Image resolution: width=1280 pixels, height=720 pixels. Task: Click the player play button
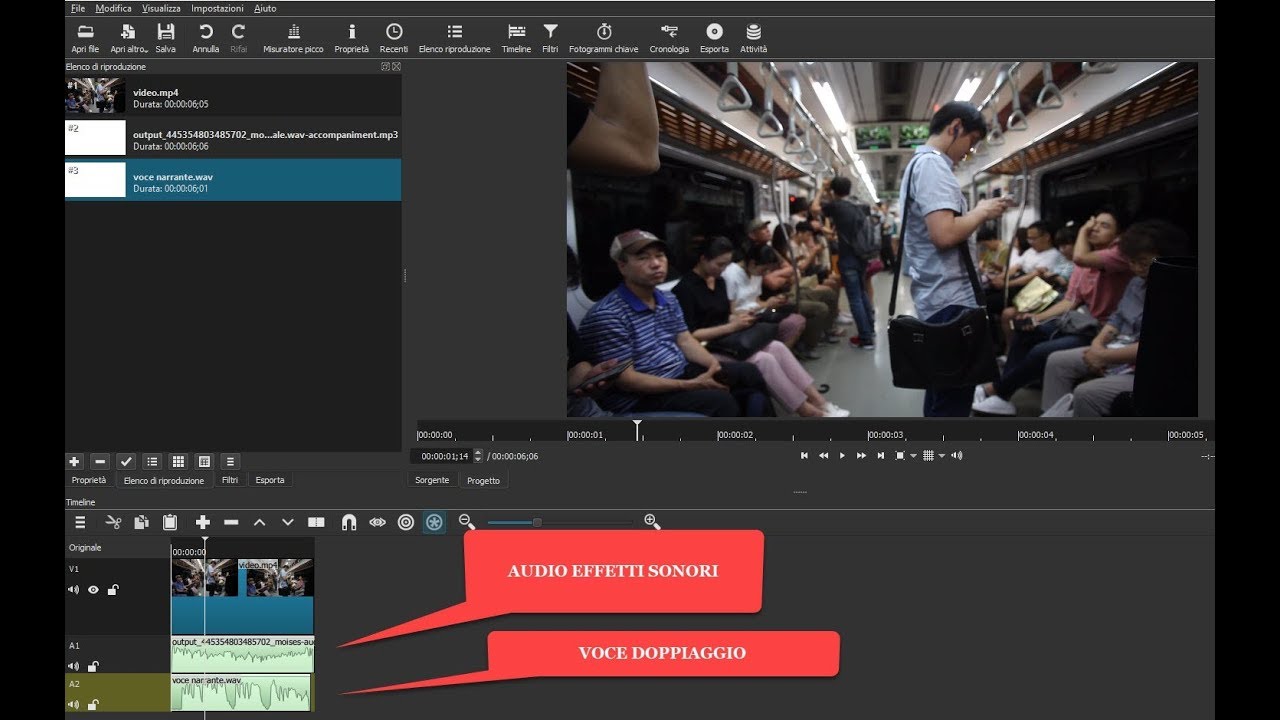tap(842, 456)
